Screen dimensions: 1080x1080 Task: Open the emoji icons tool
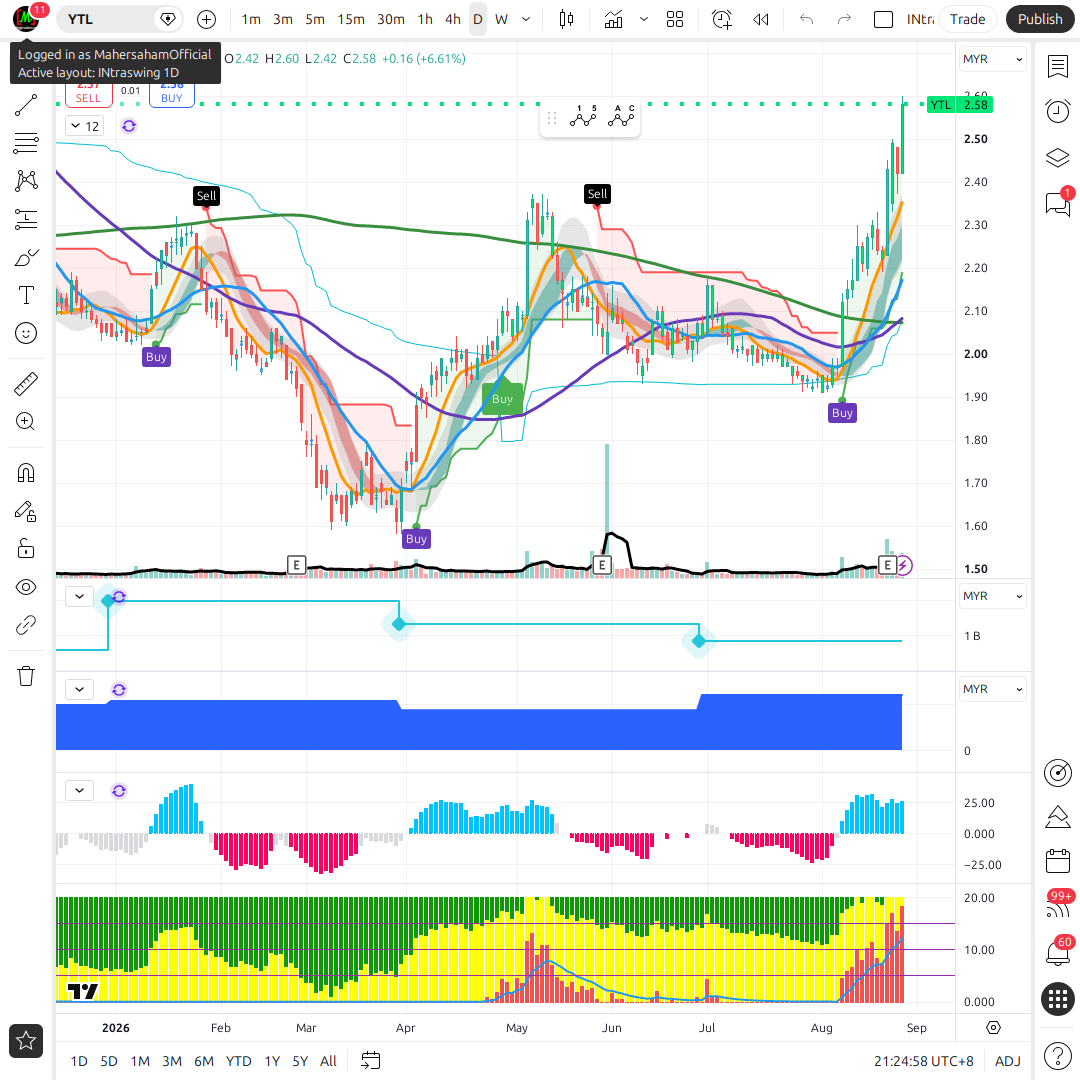[x=25, y=333]
